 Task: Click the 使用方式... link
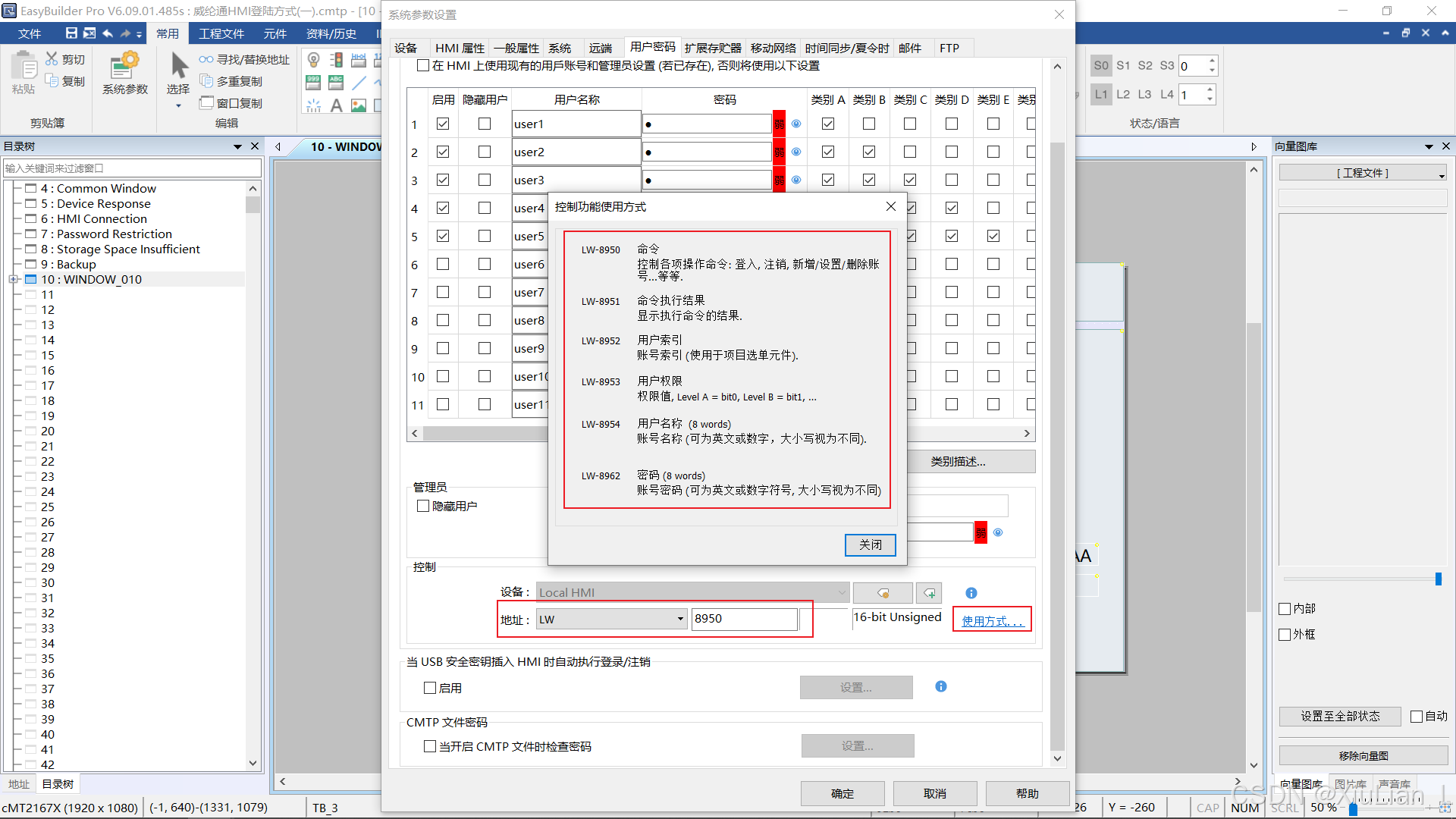pos(992,620)
